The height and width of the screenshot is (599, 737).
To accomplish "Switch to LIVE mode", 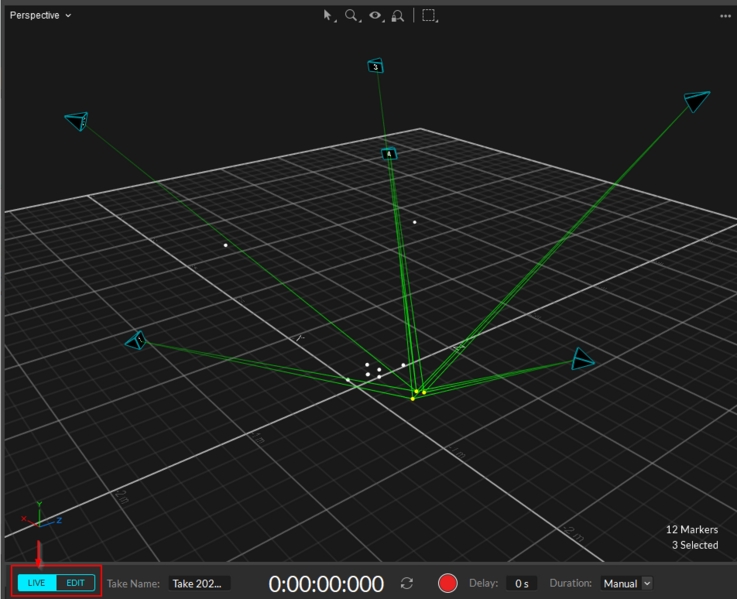I will (x=37, y=583).
